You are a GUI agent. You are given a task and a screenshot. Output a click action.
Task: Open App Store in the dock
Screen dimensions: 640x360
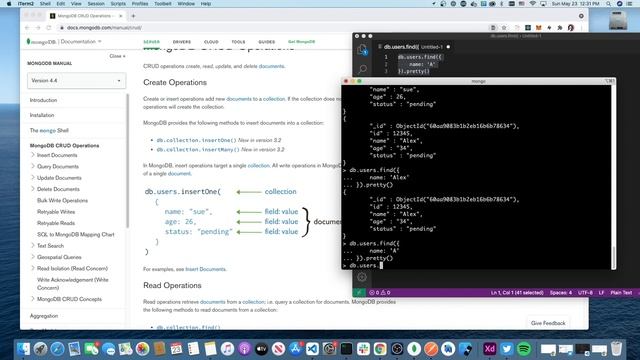point(295,349)
